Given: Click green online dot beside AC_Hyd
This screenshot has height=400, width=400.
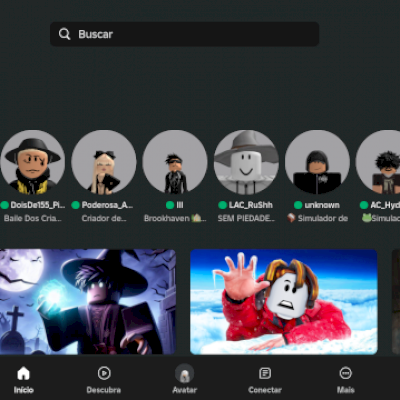Looking at the screenshot, I should (x=364, y=205).
